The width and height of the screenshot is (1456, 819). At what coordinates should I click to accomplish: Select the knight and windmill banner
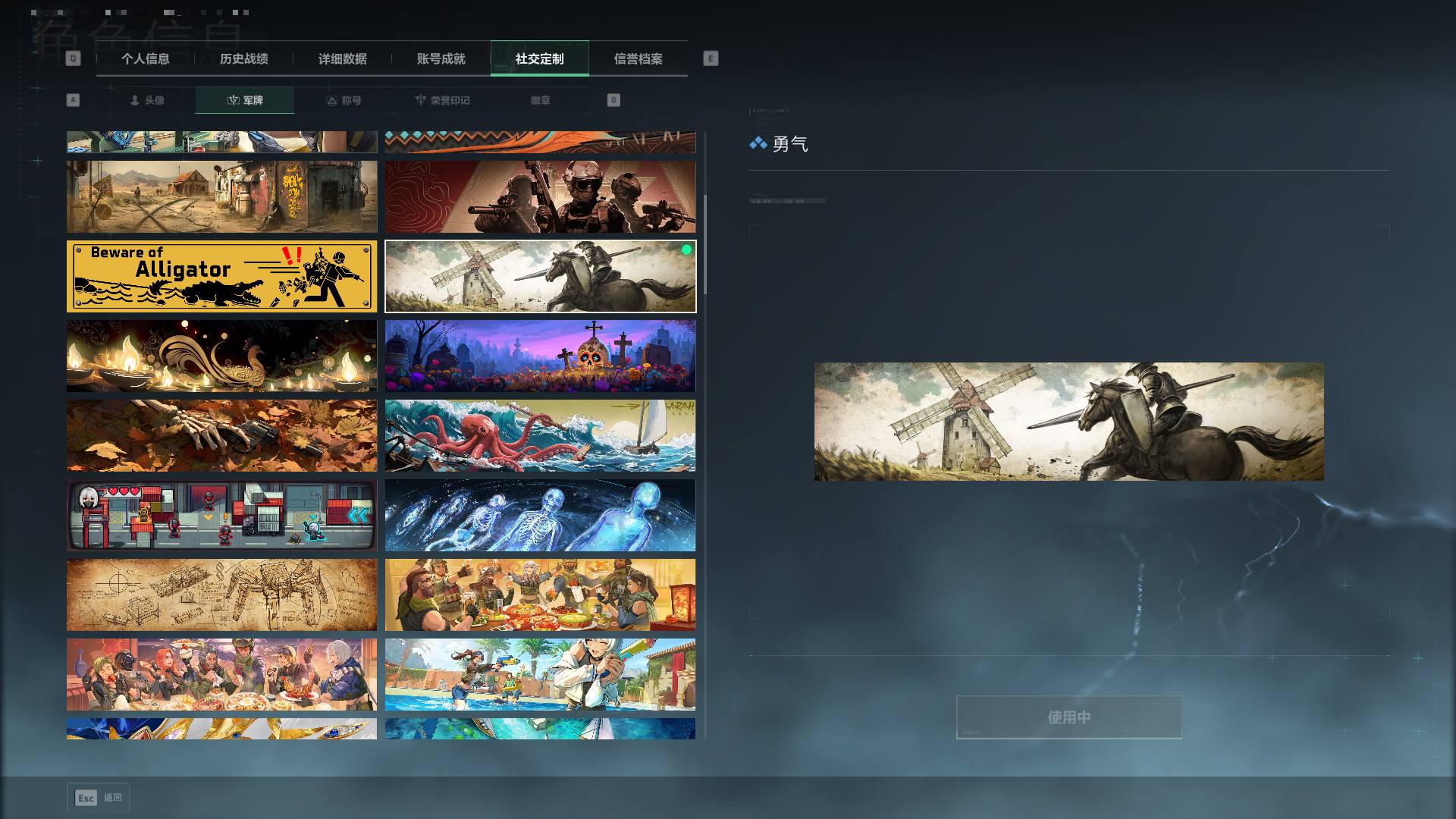point(540,277)
